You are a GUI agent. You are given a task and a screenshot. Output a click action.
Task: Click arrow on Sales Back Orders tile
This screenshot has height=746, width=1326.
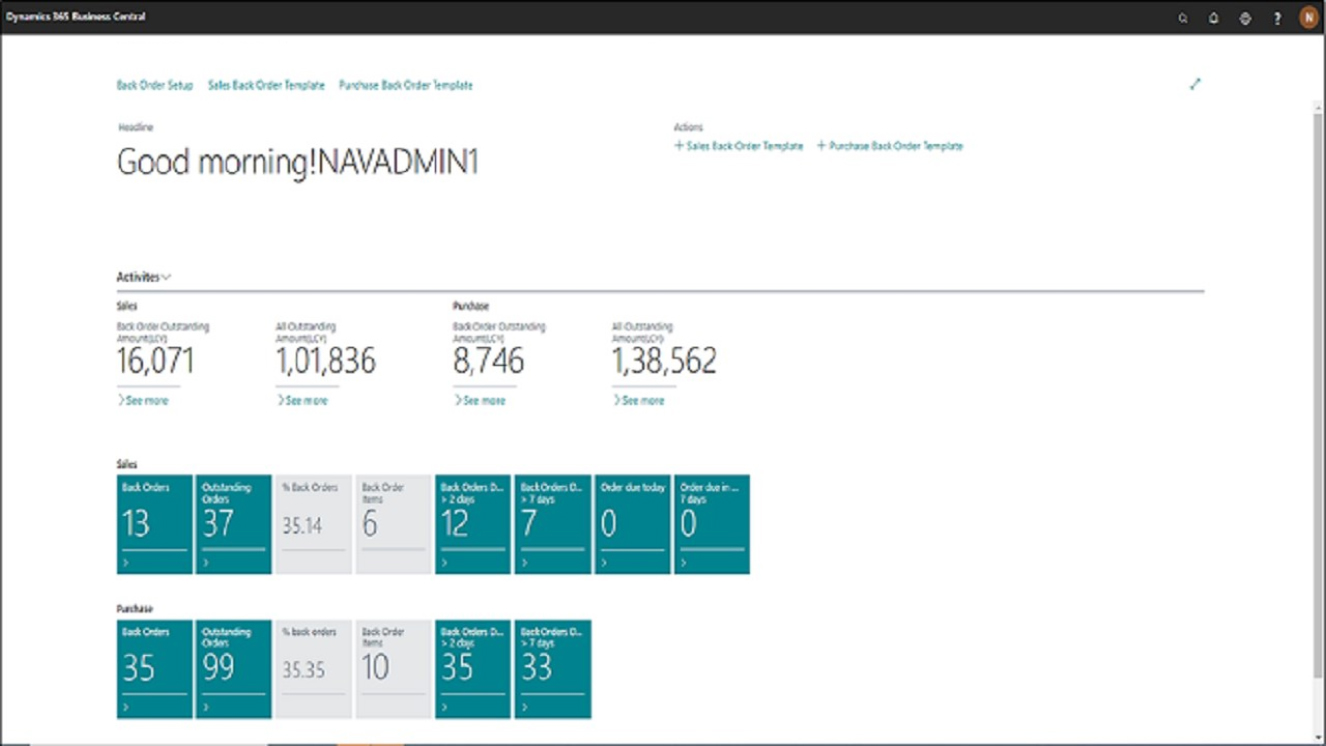click(126, 563)
